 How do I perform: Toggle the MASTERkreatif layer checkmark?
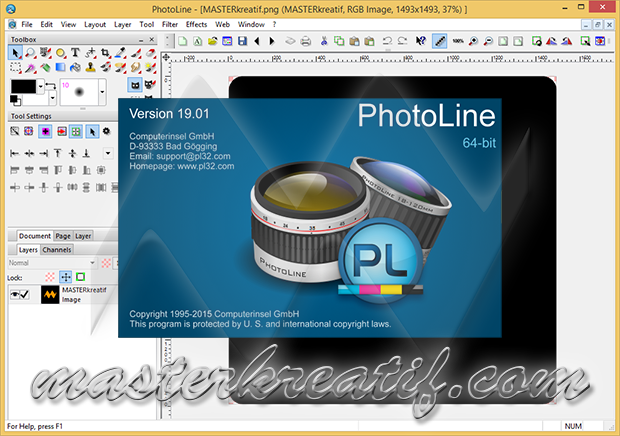coord(25,294)
